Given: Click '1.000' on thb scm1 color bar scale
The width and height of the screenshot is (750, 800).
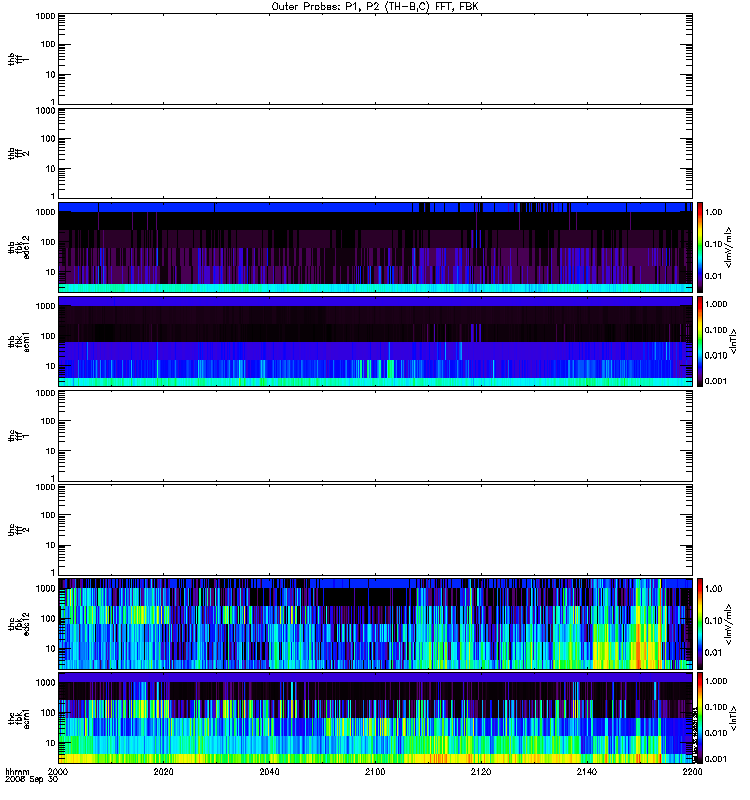Looking at the screenshot, I should 716,304.
